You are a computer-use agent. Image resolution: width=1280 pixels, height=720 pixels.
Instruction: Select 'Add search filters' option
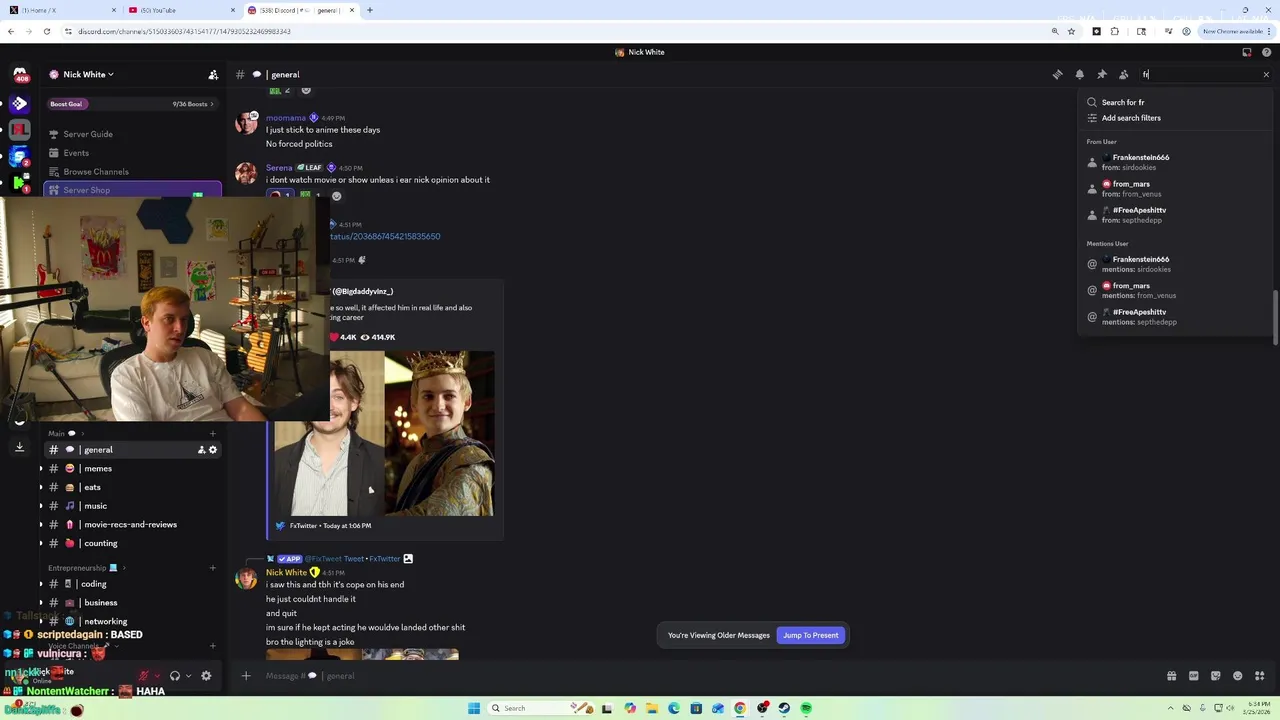pos(1175,118)
